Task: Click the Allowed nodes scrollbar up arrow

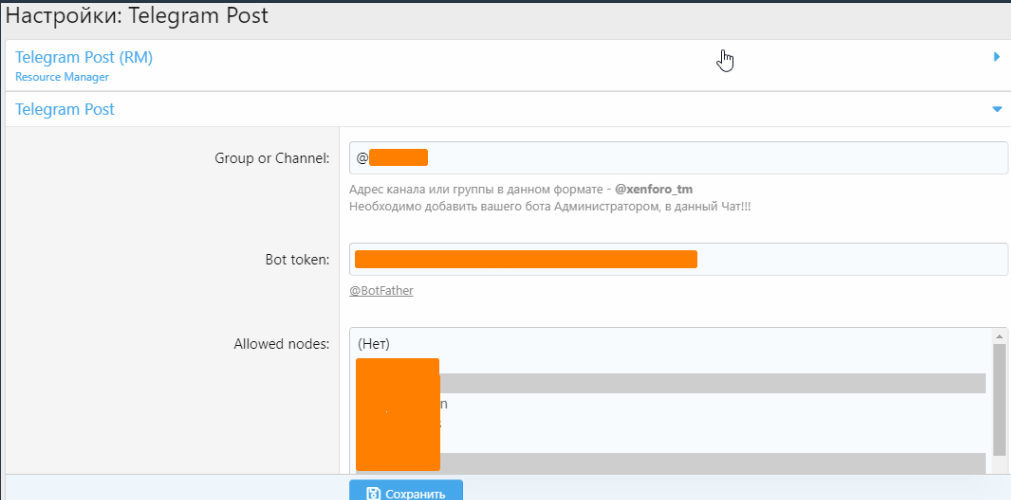Action: point(998,336)
